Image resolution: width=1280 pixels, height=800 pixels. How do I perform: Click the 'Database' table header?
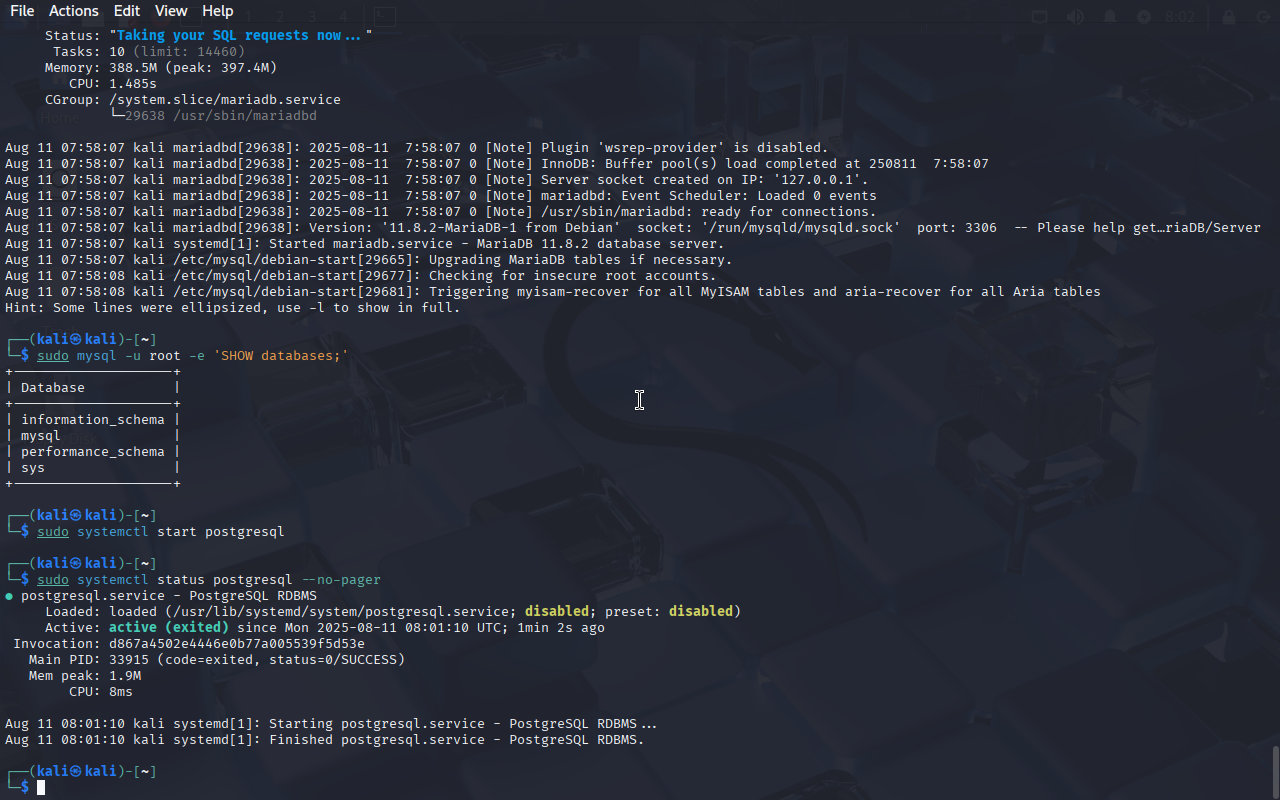(53, 387)
